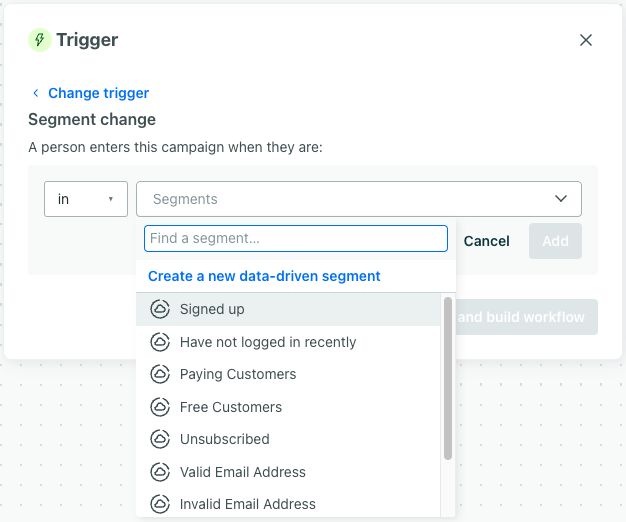Click the segment list scrollbar
This screenshot has width=626, height=522.
[448, 380]
